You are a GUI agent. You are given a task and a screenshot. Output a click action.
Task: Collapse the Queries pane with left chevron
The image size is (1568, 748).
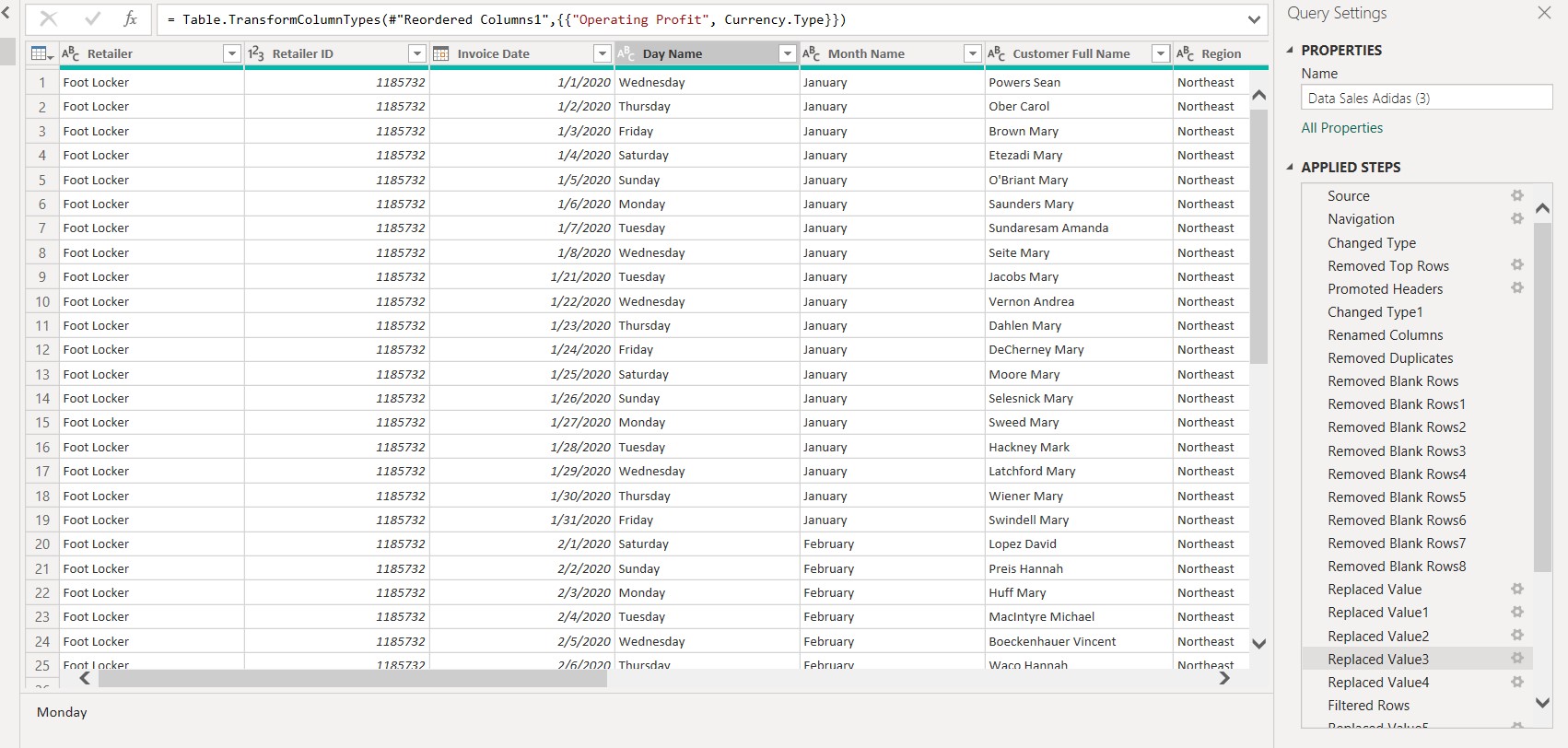click(x=6, y=13)
